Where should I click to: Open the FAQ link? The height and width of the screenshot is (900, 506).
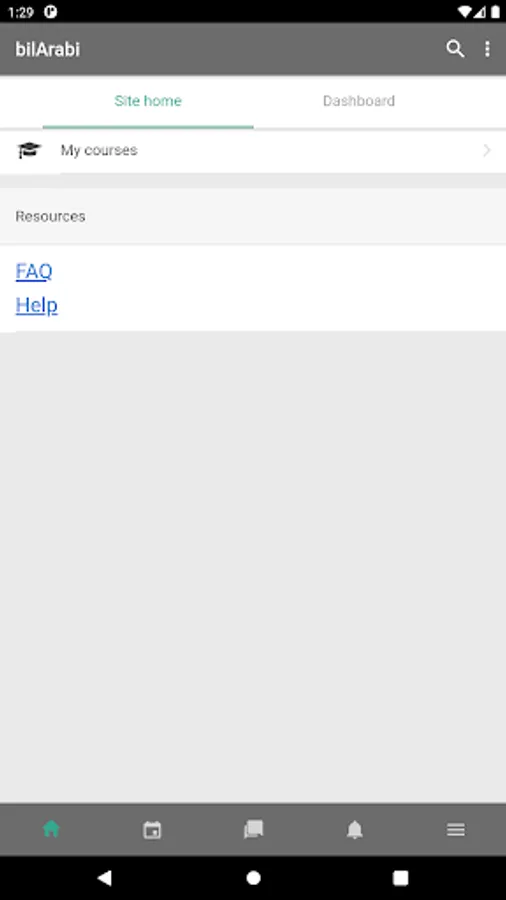pyautogui.click(x=34, y=271)
